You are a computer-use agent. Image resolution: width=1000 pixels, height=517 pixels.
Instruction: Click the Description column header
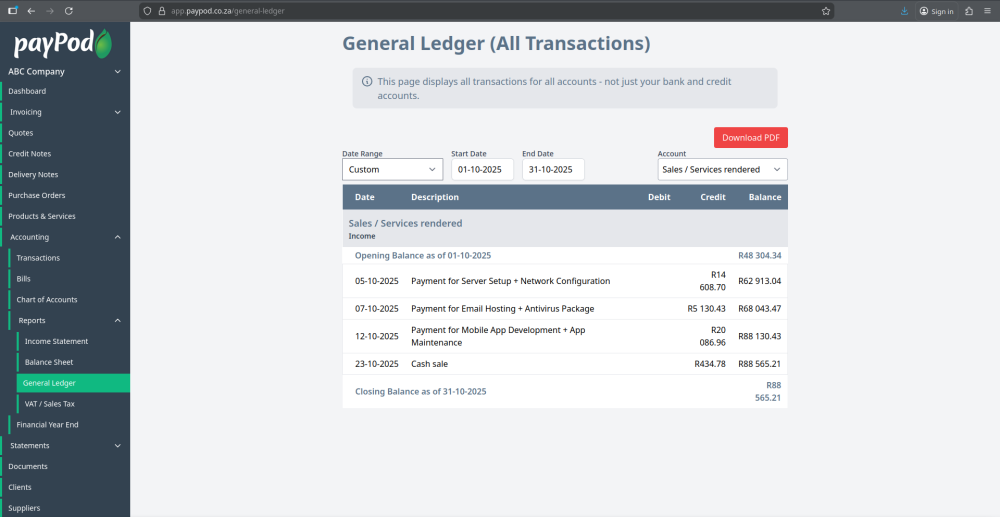435,197
